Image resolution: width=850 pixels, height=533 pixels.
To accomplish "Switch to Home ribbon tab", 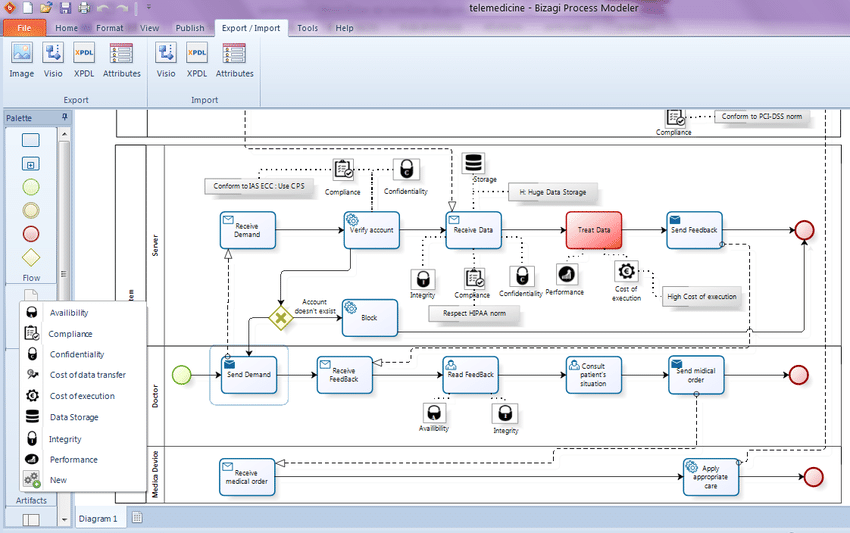I will (x=66, y=28).
